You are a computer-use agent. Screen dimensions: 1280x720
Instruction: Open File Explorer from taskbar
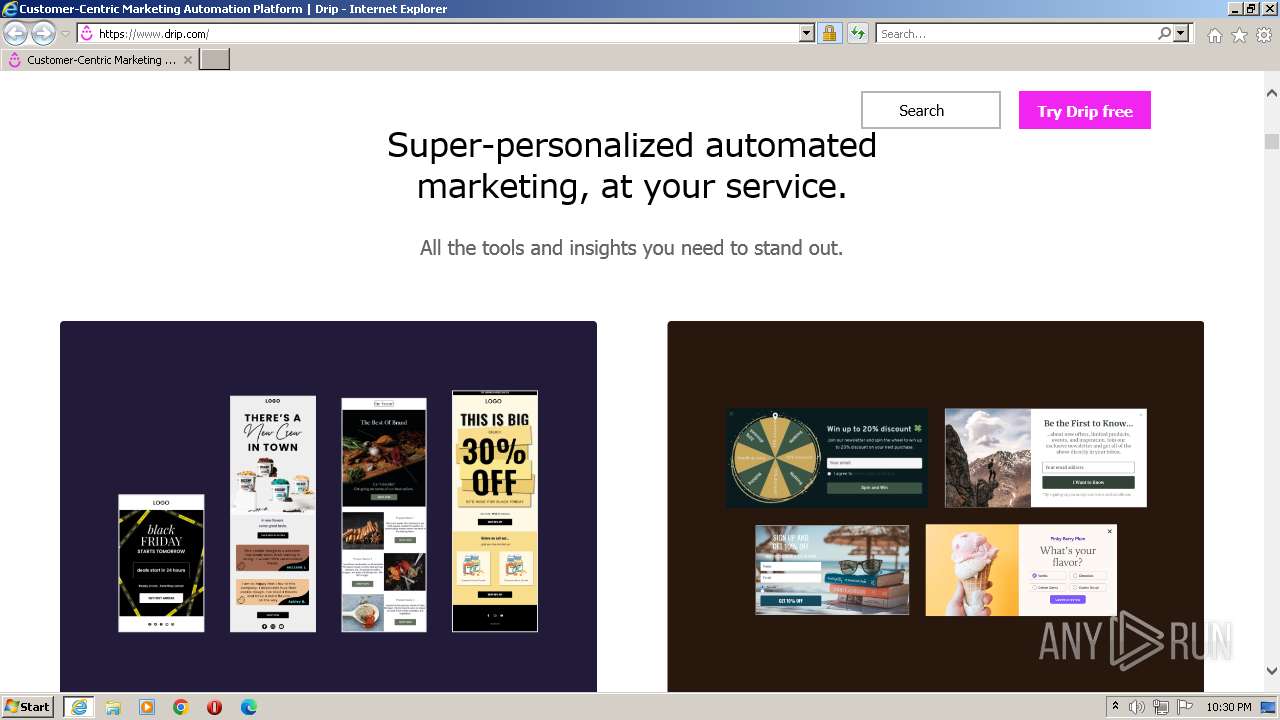pyautogui.click(x=113, y=707)
